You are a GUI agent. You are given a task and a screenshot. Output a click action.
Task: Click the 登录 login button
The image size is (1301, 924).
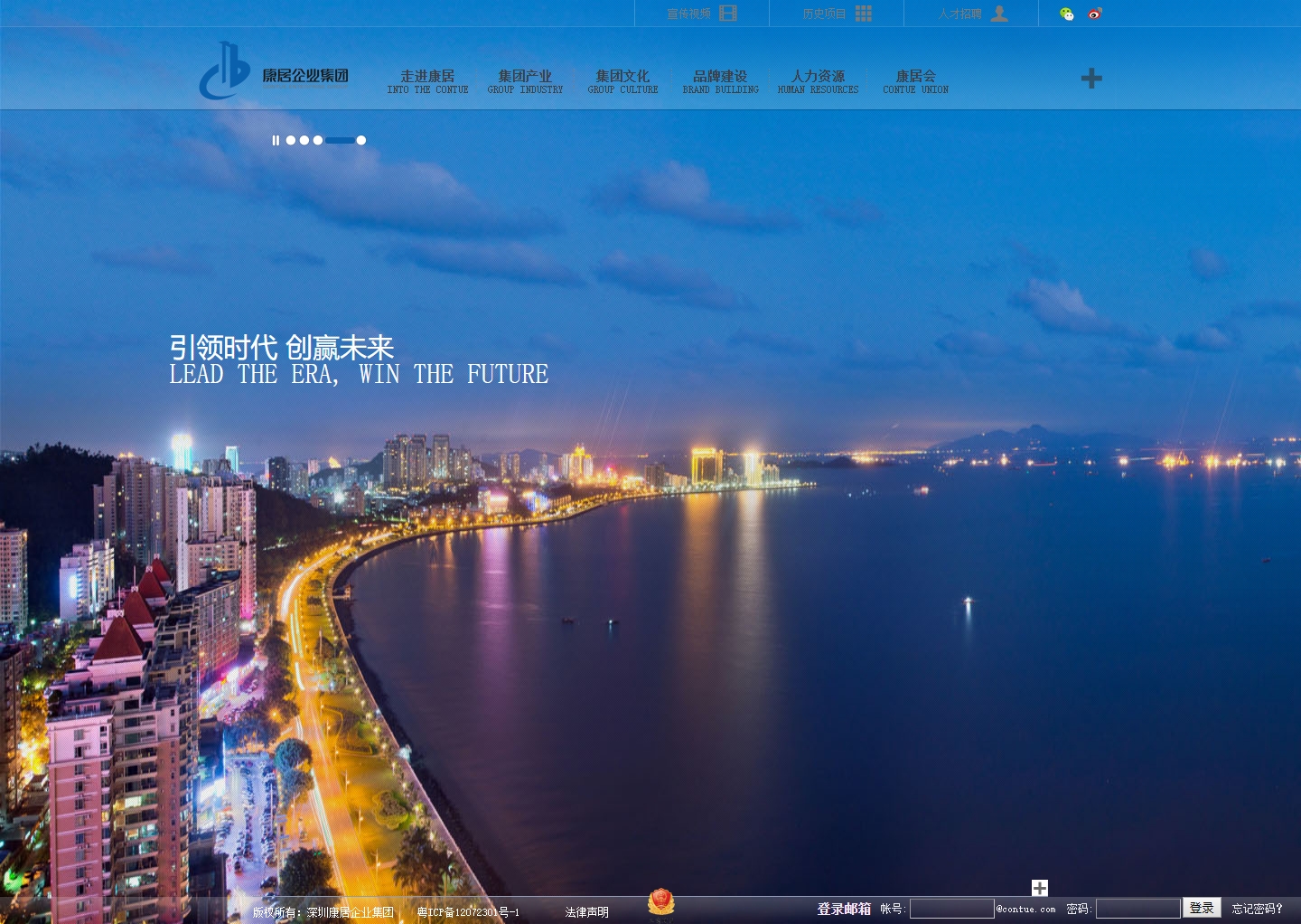coord(1202,908)
